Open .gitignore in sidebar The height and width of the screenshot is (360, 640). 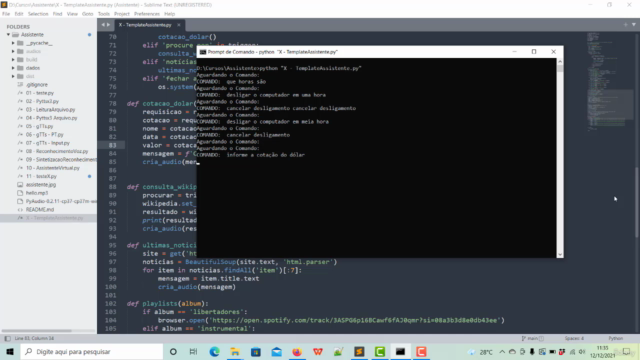[37, 85]
